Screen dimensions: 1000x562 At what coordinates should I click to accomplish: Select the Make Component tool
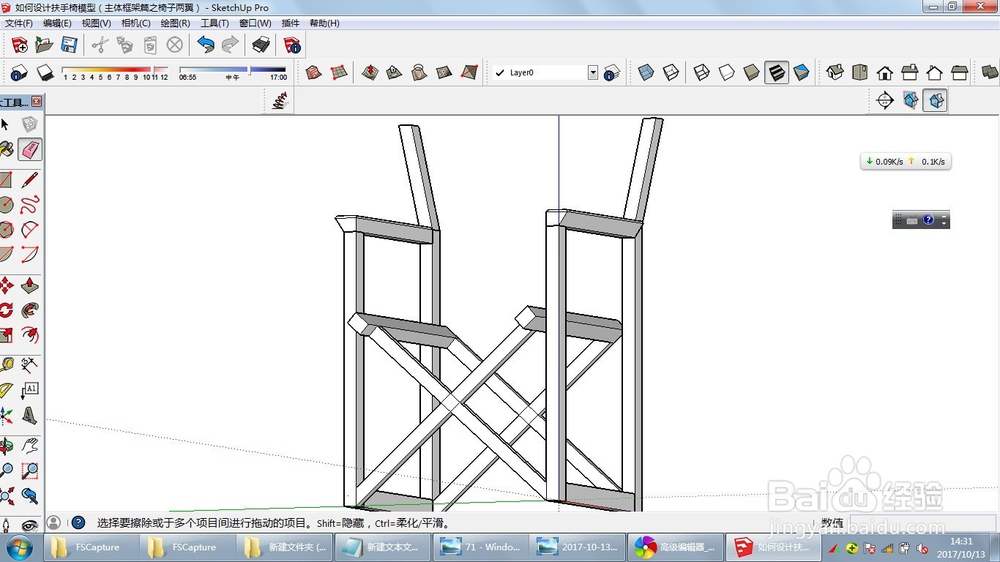coord(29,124)
